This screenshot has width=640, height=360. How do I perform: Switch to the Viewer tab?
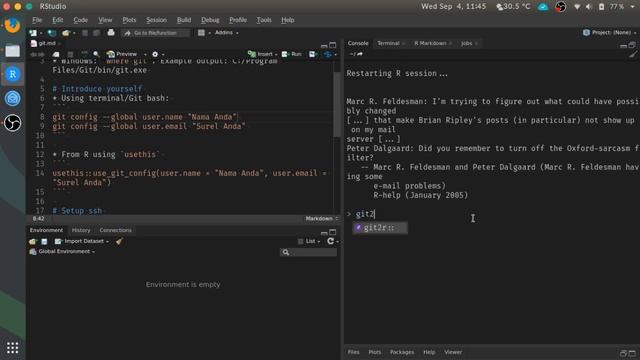[x=453, y=352]
